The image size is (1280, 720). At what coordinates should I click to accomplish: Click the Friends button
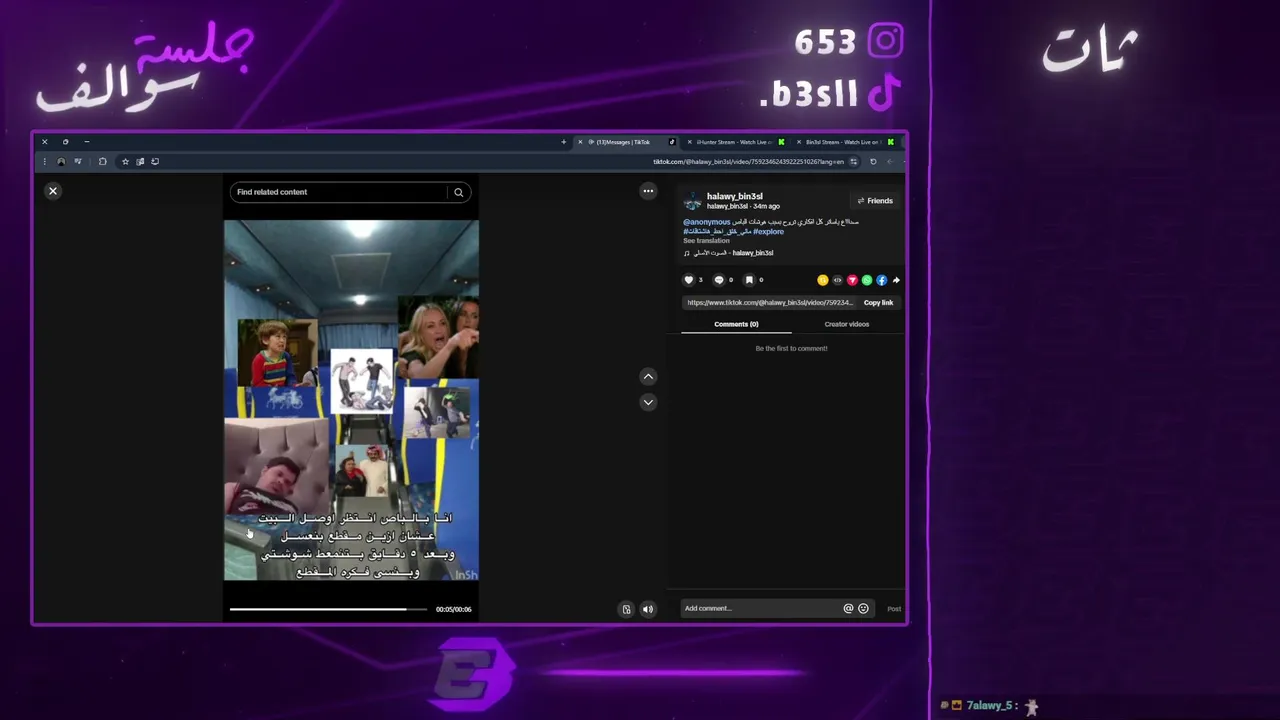click(875, 201)
